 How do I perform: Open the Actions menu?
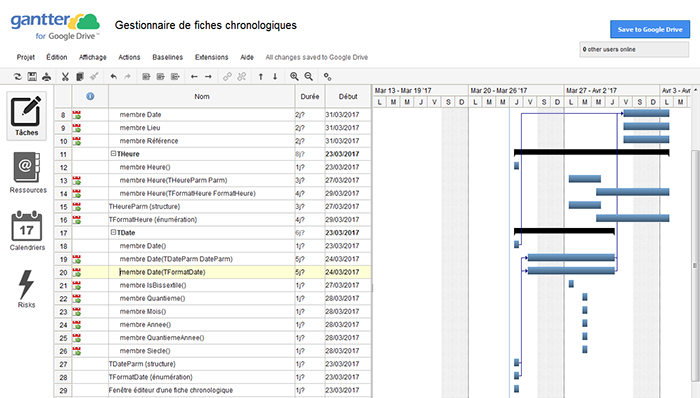click(129, 57)
